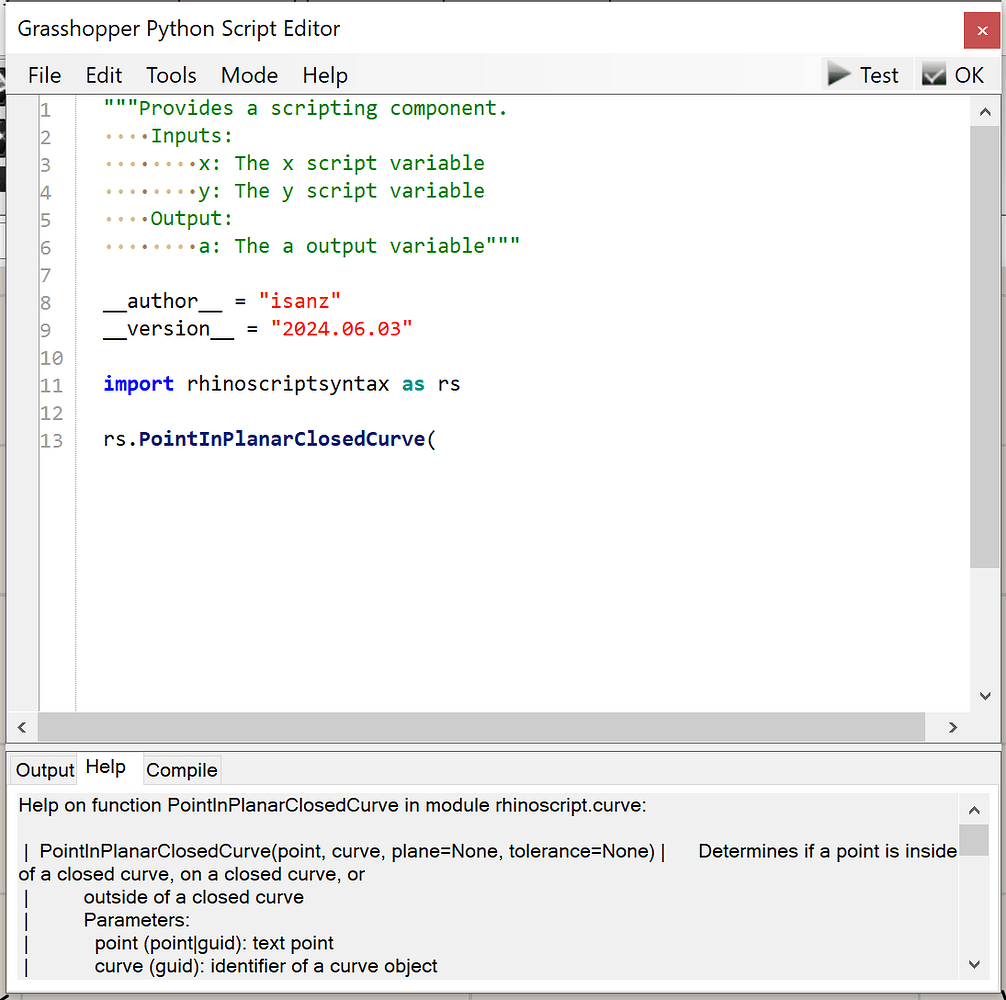The image size is (1006, 1000).
Task: Click the left arrow of the horizontal scrollbar
Action: [x=21, y=727]
